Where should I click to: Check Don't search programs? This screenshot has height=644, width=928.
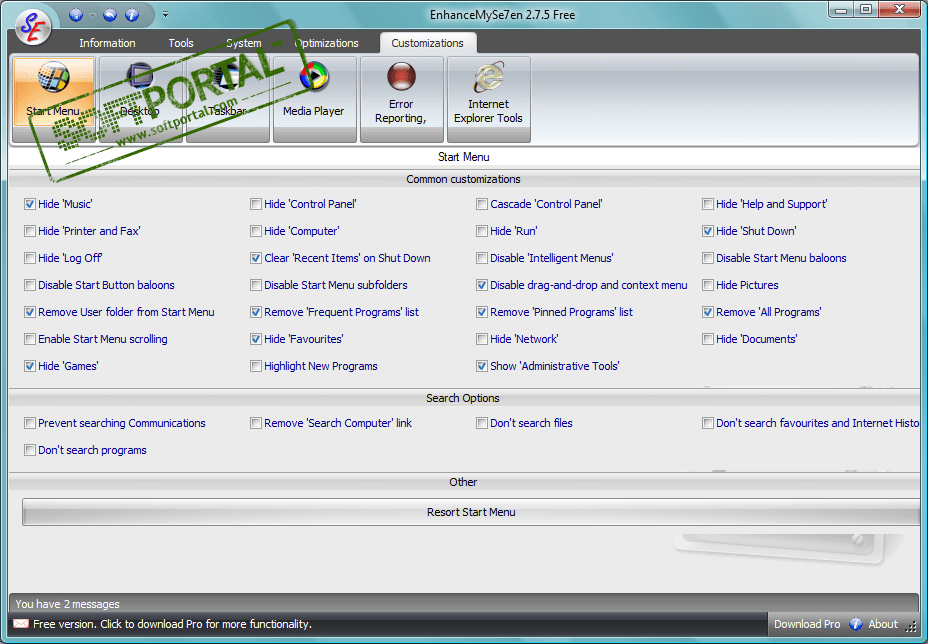pyautogui.click(x=30, y=450)
